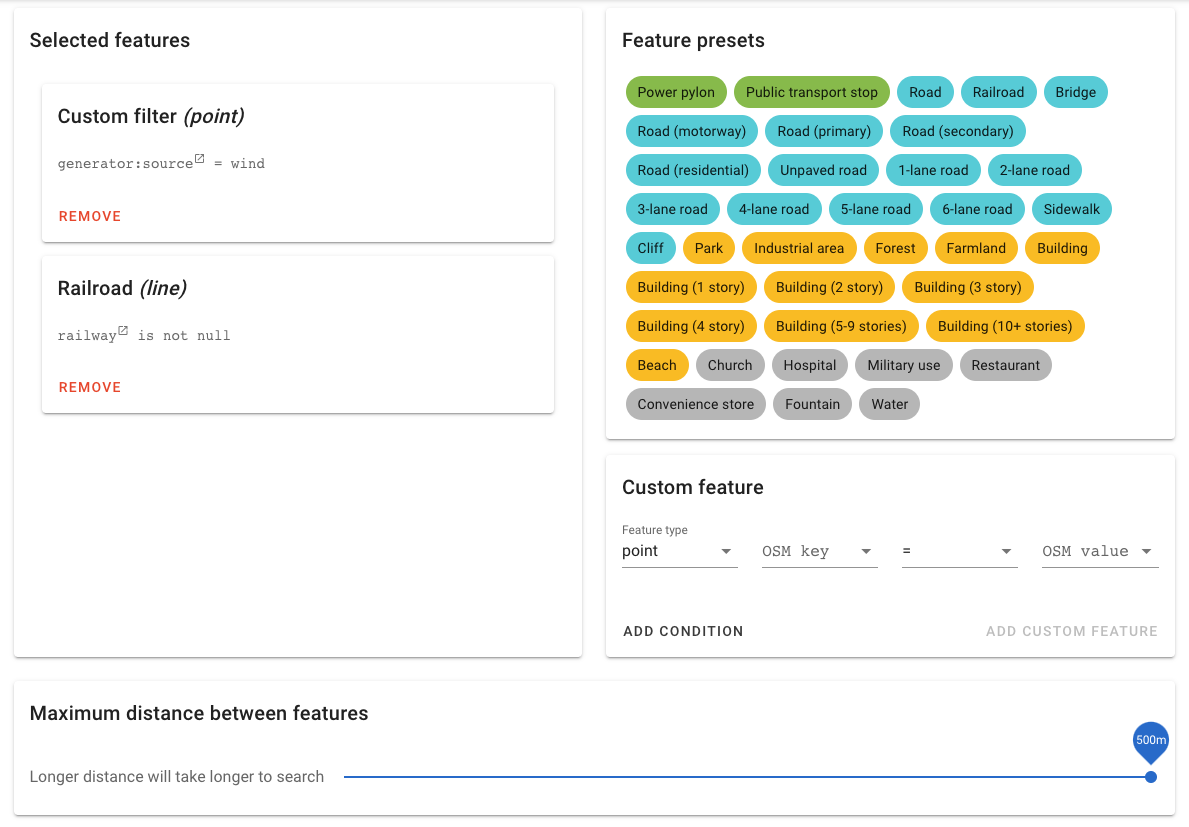
Task: Select Building (4 story) preset
Action: coord(691,327)
